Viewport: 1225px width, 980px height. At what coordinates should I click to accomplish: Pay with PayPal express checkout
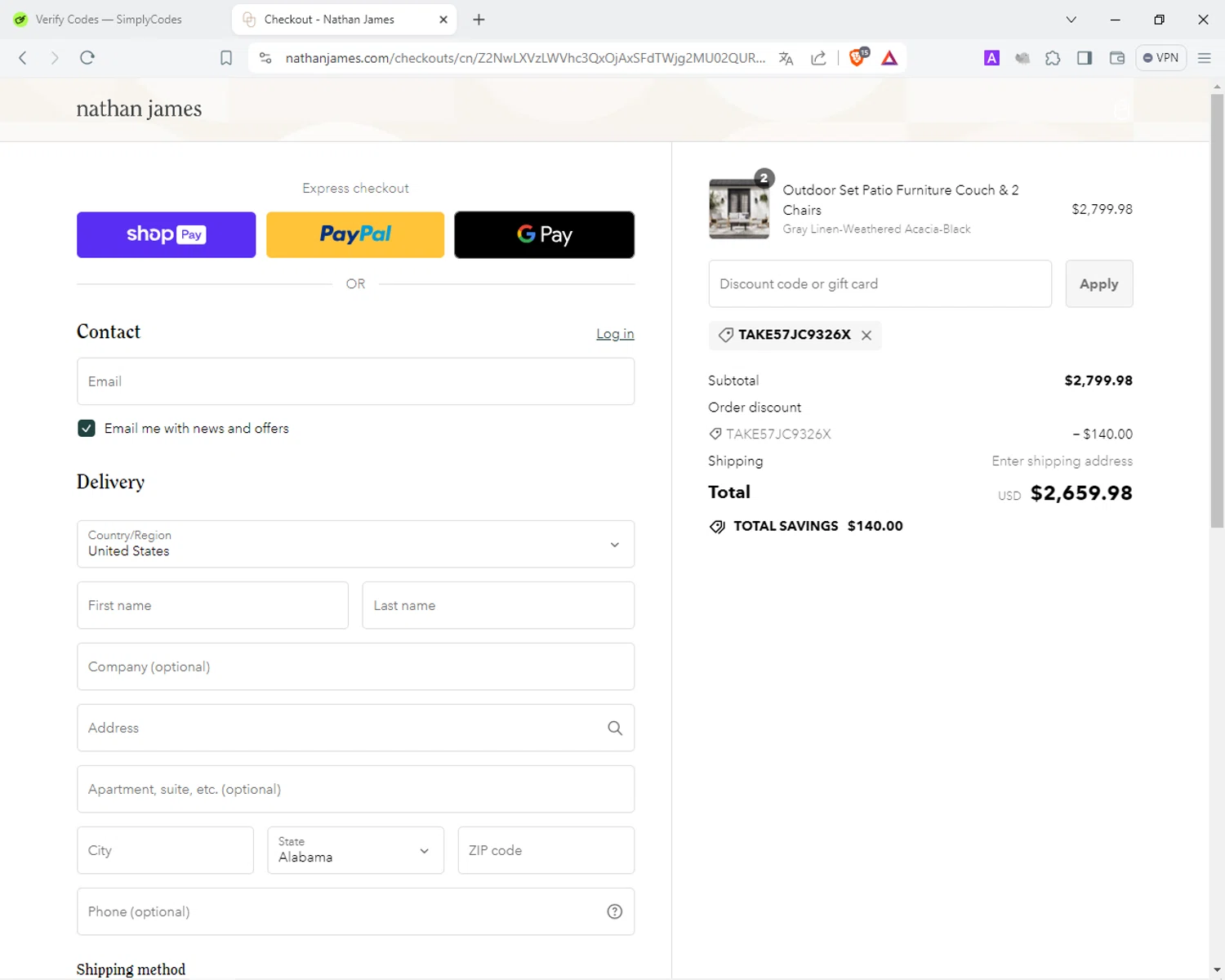(355, 234)
